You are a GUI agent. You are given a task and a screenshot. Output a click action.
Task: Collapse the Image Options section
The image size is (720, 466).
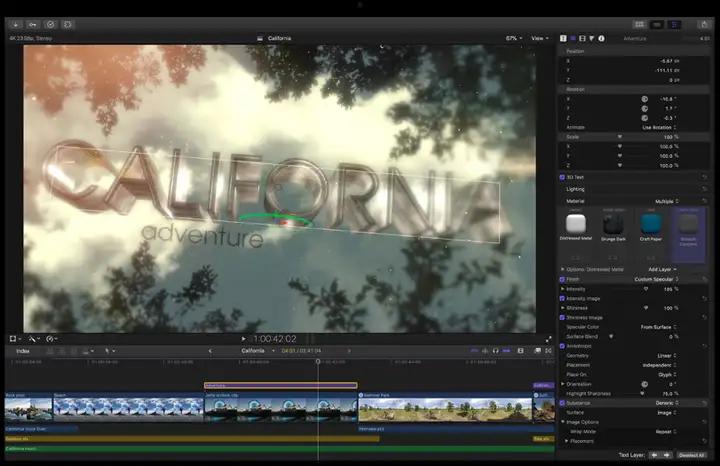[562, 422]
